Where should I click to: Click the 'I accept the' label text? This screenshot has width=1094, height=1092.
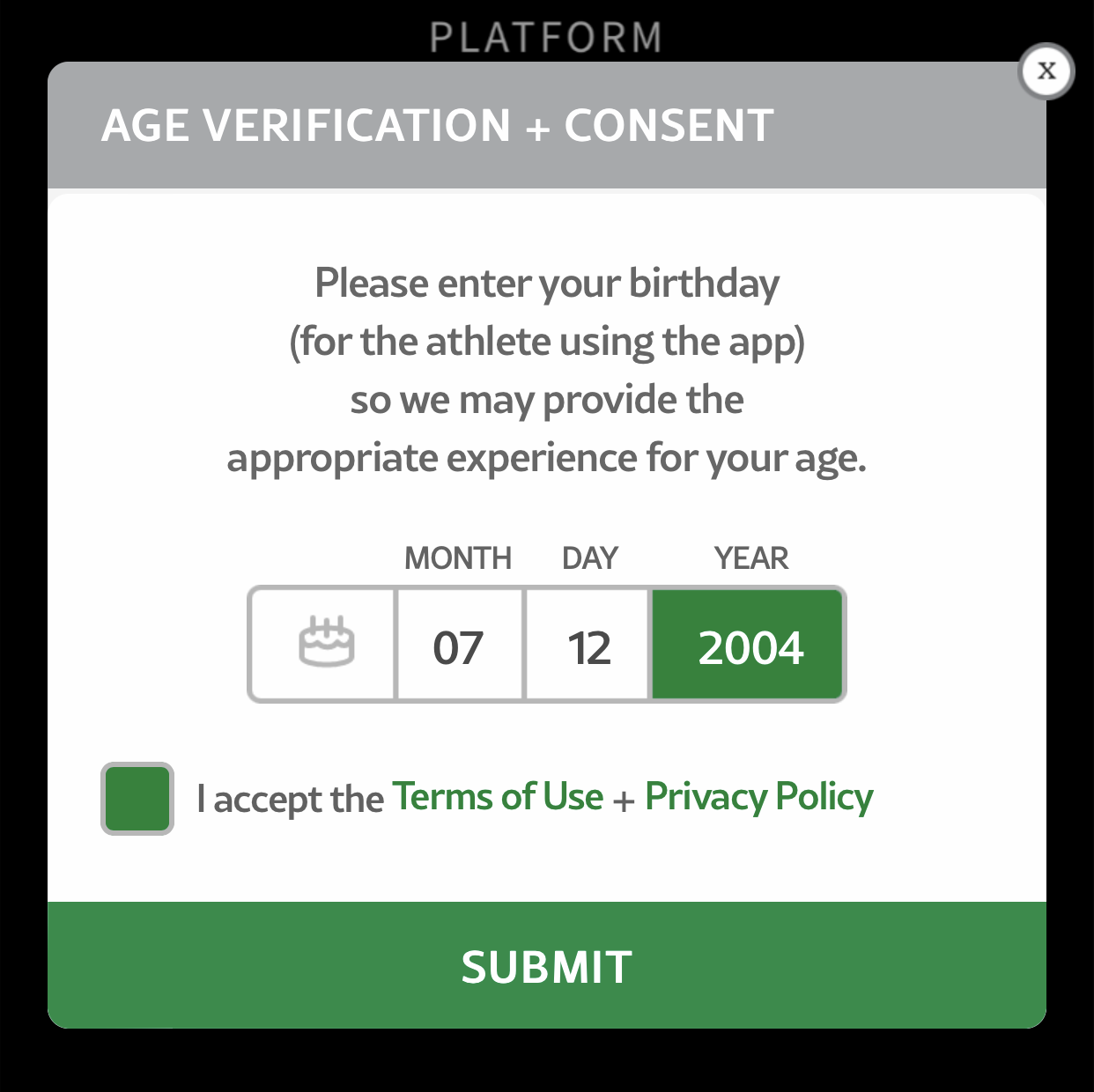[x=290, y=800]
